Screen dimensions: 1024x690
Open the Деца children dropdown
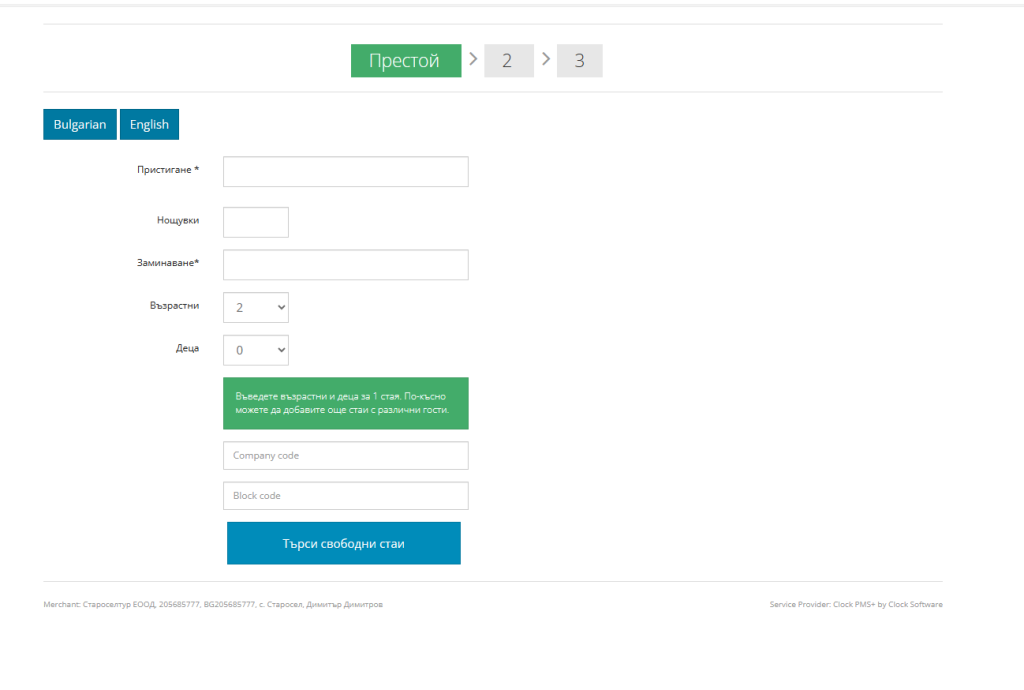pos(256,350)
